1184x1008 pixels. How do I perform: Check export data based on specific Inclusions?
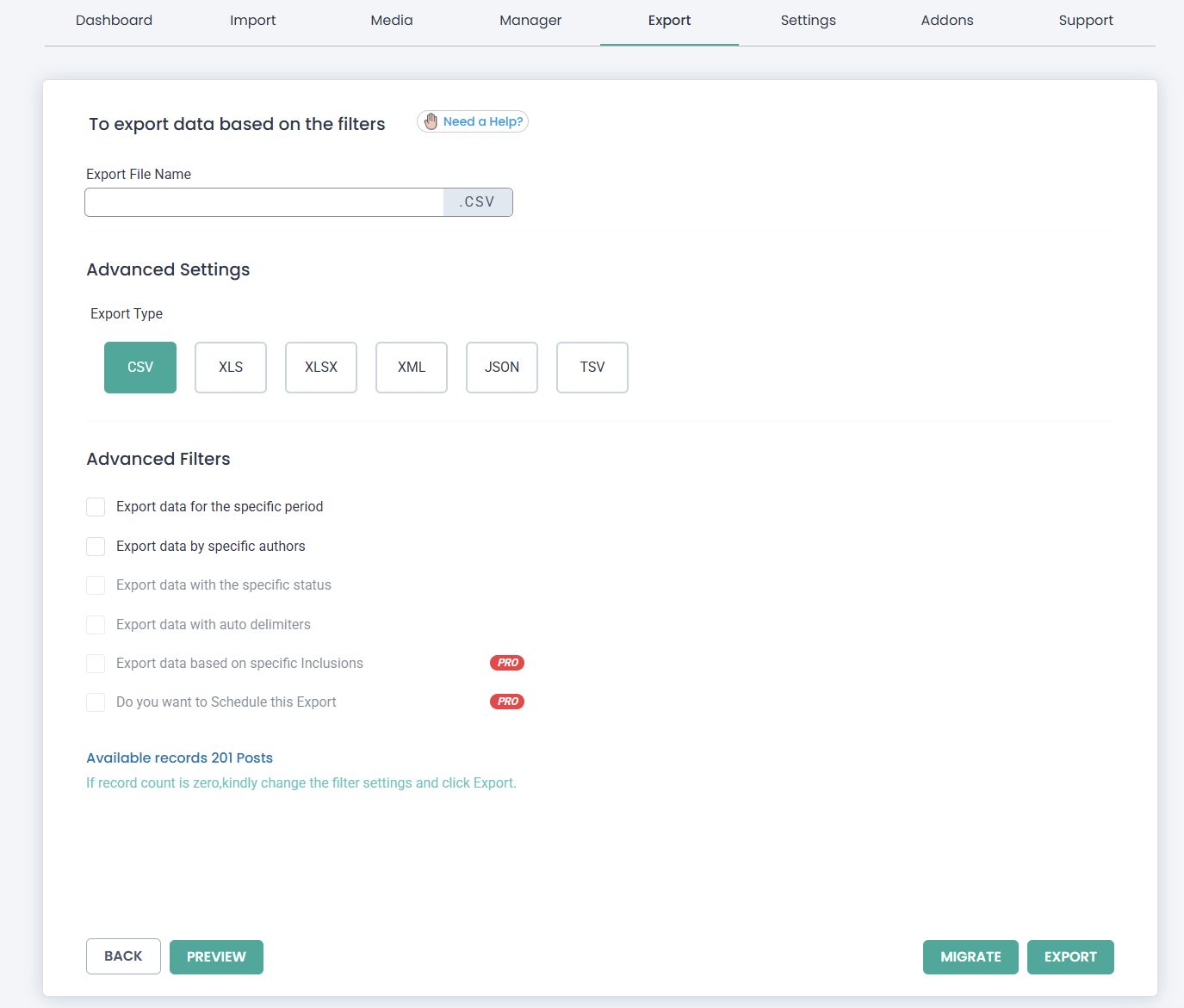tap(96, 663)
